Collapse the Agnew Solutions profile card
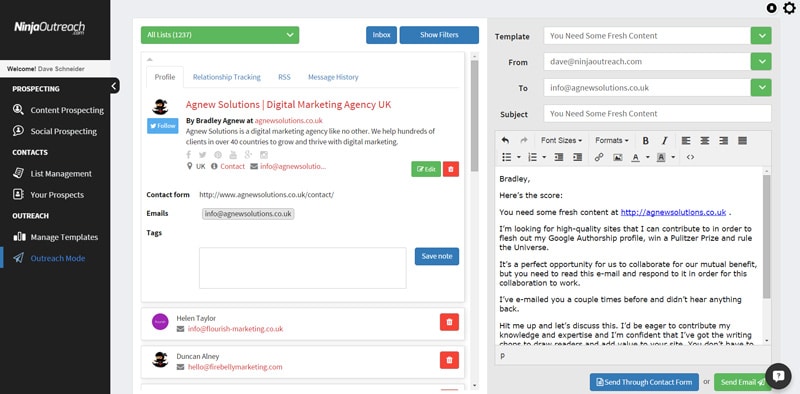Viewport: 800px width, 394px height. 149,60
